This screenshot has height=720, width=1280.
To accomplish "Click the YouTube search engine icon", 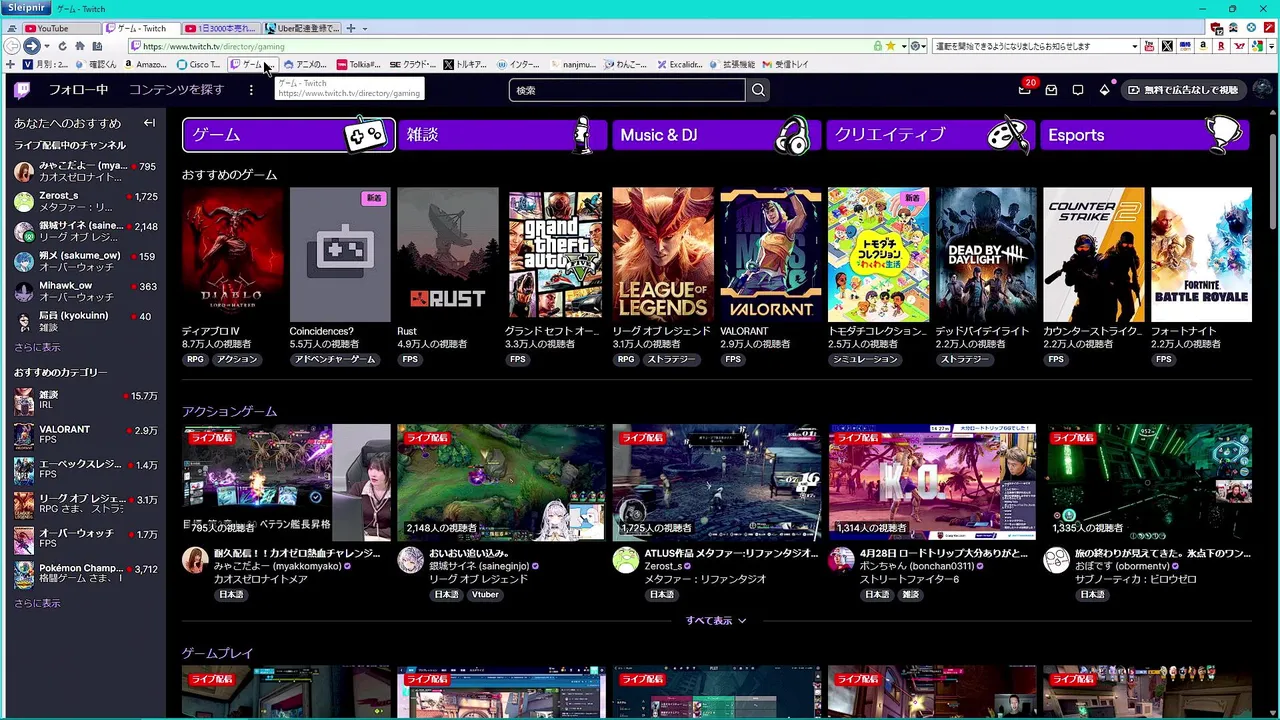I will coord(1148,46).
